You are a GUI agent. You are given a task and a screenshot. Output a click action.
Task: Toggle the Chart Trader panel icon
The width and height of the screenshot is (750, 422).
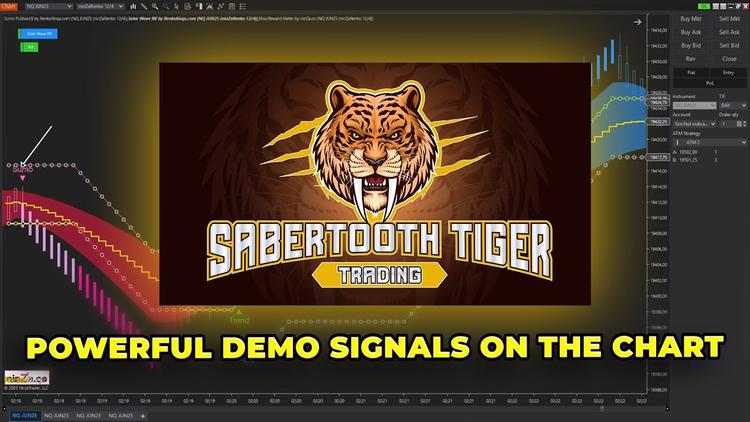[x=199, y=6]
